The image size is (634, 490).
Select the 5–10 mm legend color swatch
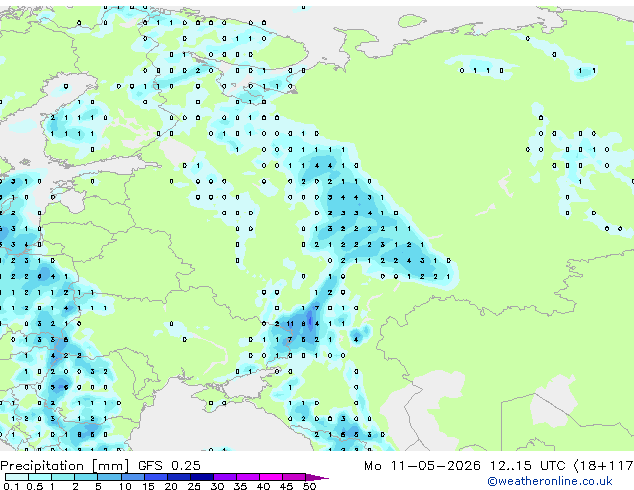pos(109,477)
